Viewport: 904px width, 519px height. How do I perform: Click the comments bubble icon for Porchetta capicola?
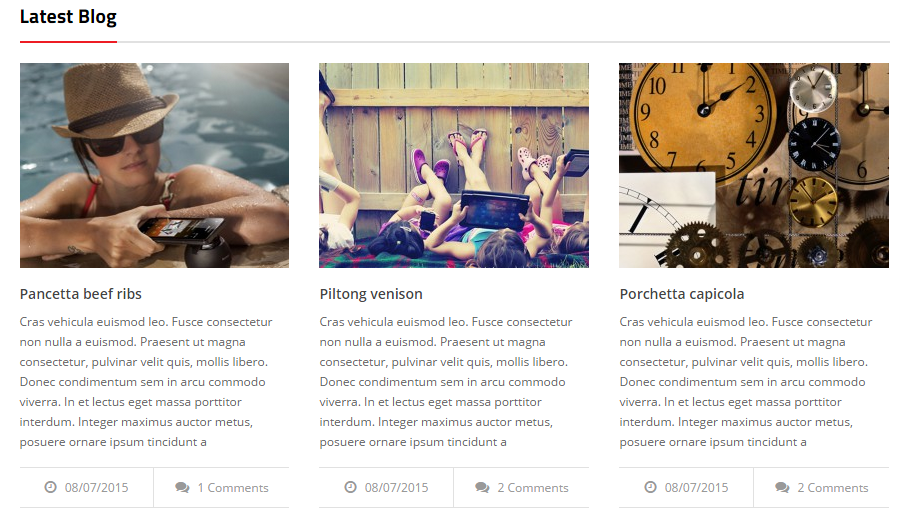tap(782, 488)
